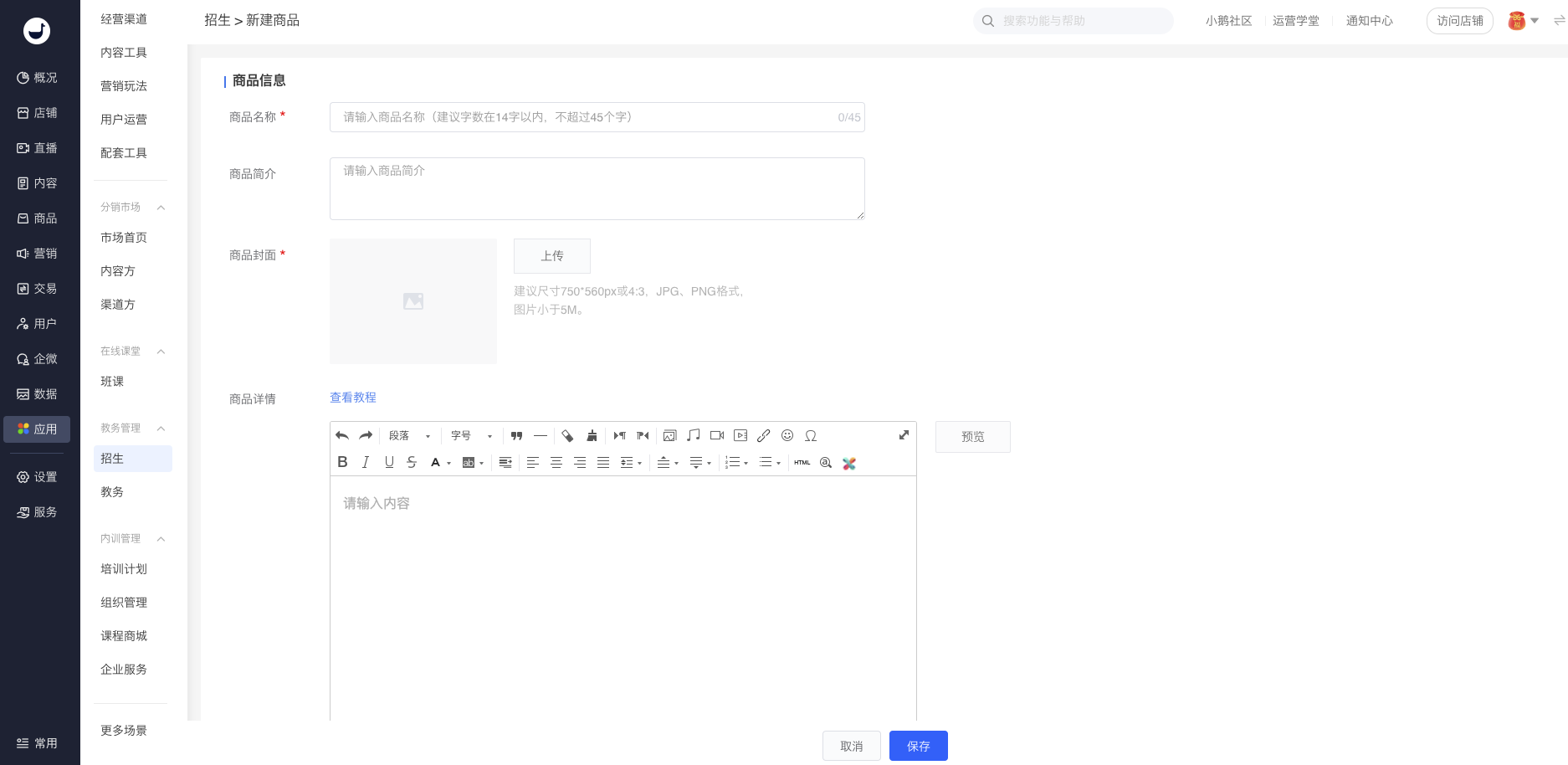This screenshot has width=1568, height=765.
Task: Insert an image using the picture icon
Action: coord(670,435)
